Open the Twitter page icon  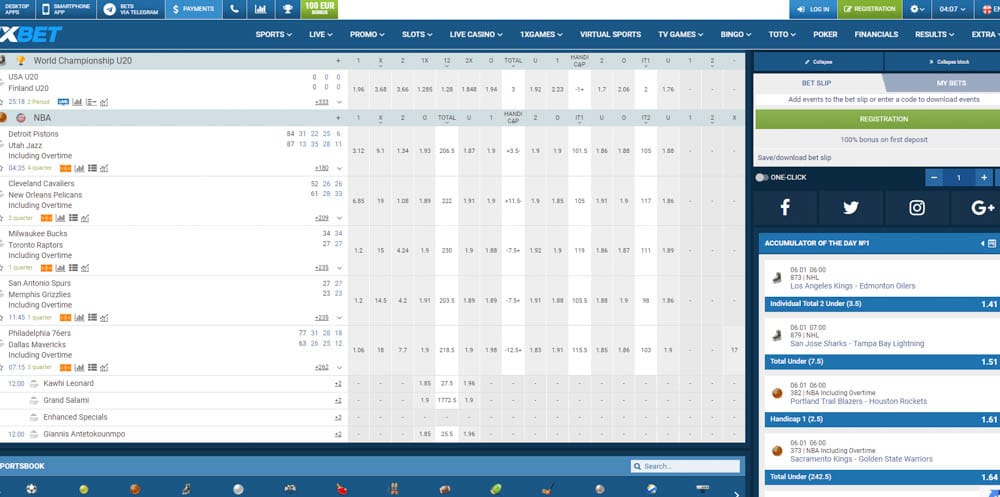(851, 207)
